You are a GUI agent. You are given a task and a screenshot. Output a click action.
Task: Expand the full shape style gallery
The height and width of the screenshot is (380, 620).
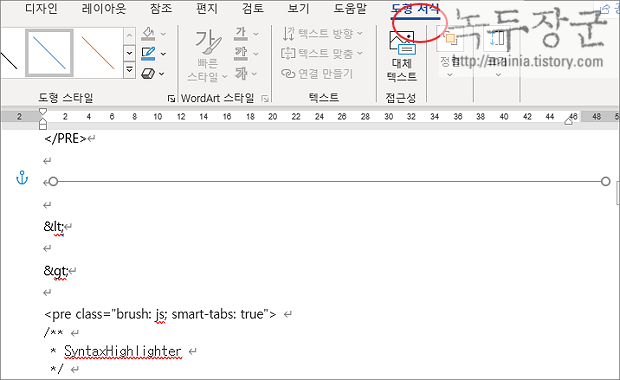[x=129, y=70]
